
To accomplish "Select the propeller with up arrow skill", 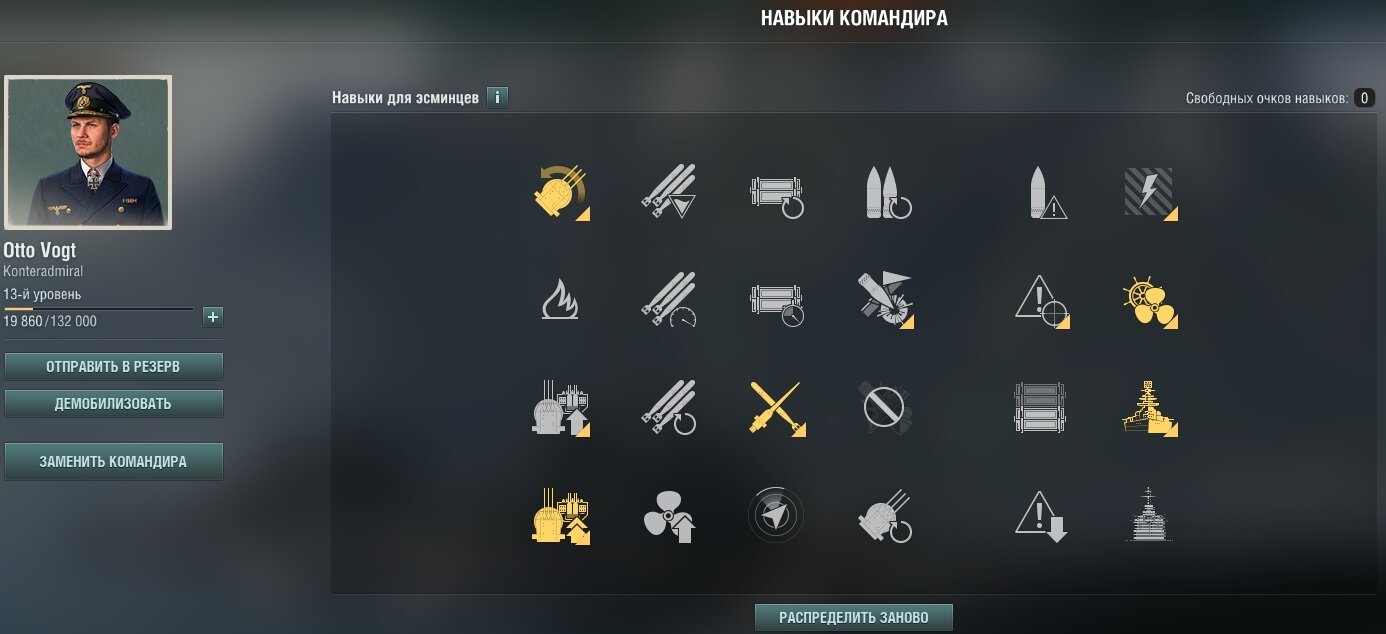I will pos(669,517).
